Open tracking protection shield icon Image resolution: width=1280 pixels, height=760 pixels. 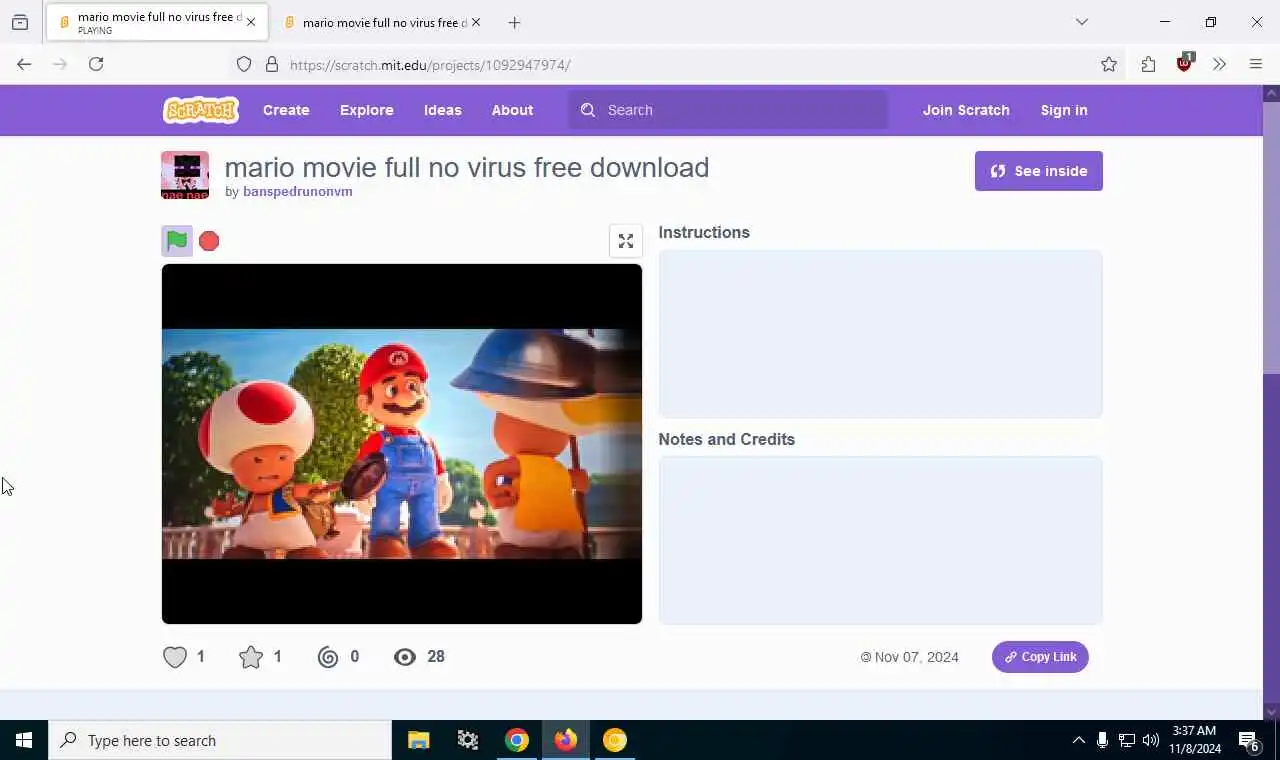[244, 64]
